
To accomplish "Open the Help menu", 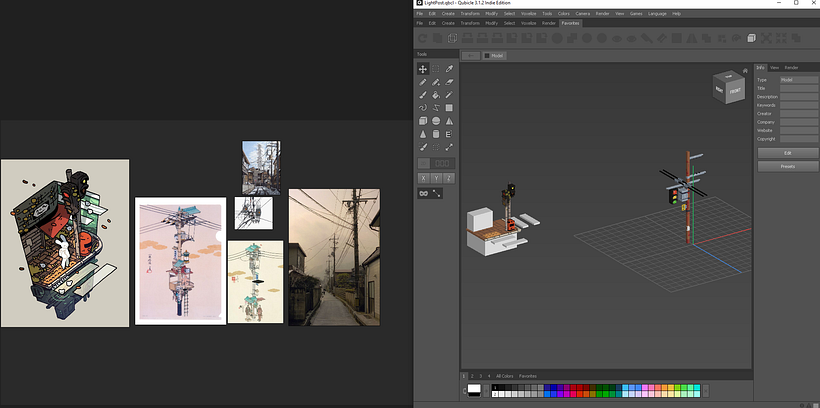I will click(677, 14).
